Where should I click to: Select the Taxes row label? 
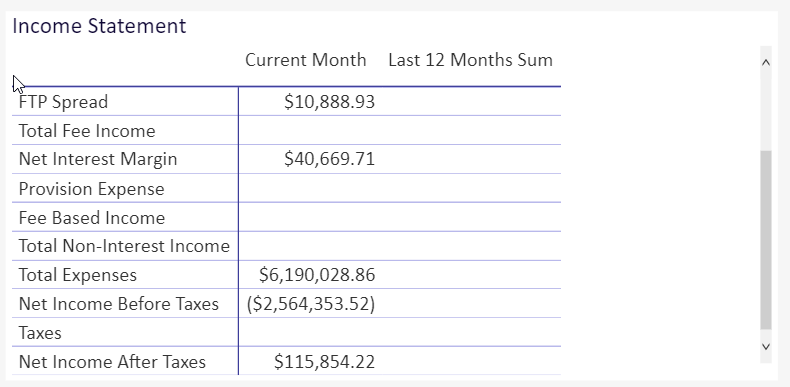coord(40,333)
